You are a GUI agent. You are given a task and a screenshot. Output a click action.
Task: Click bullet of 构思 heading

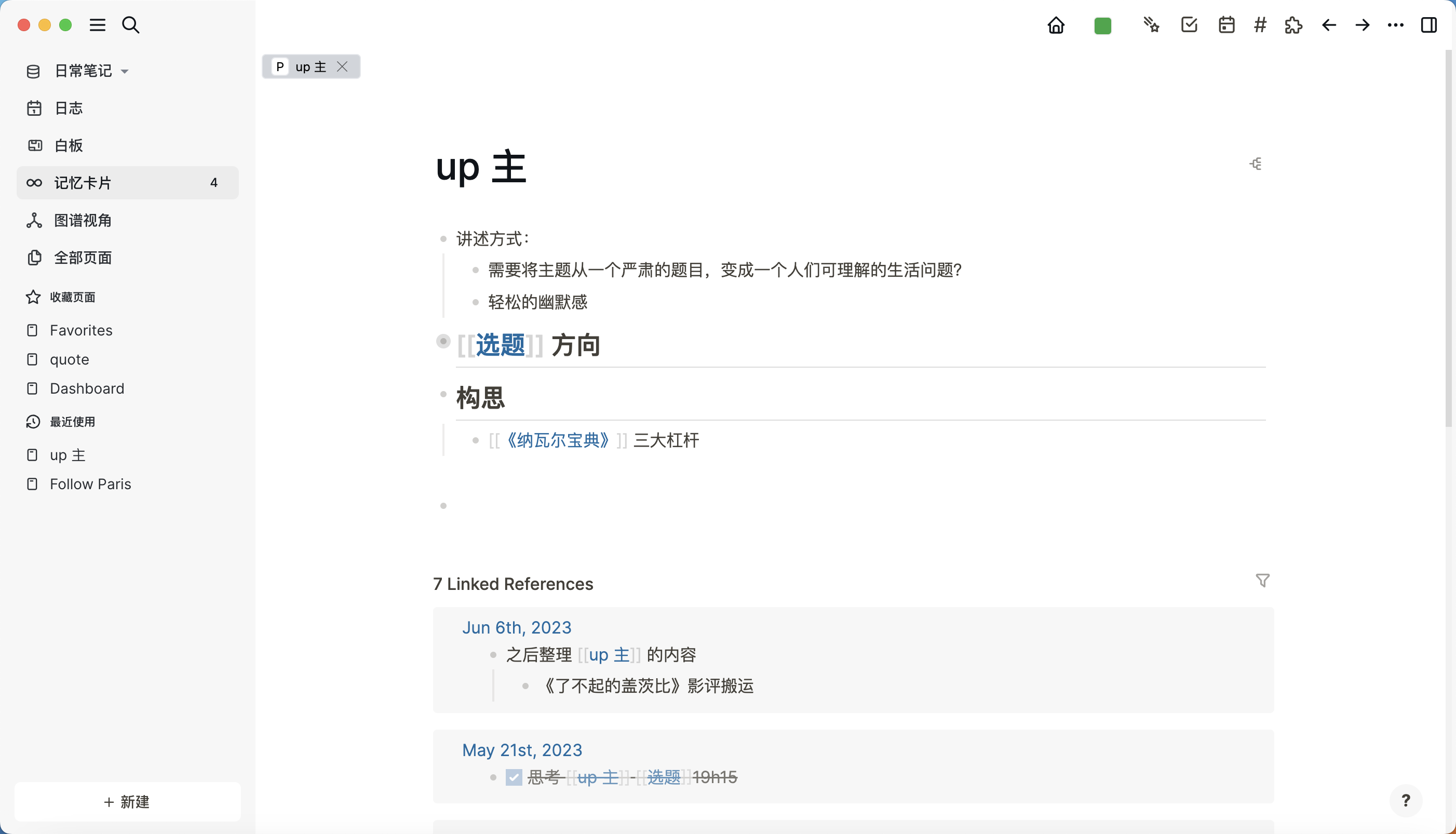443,394
